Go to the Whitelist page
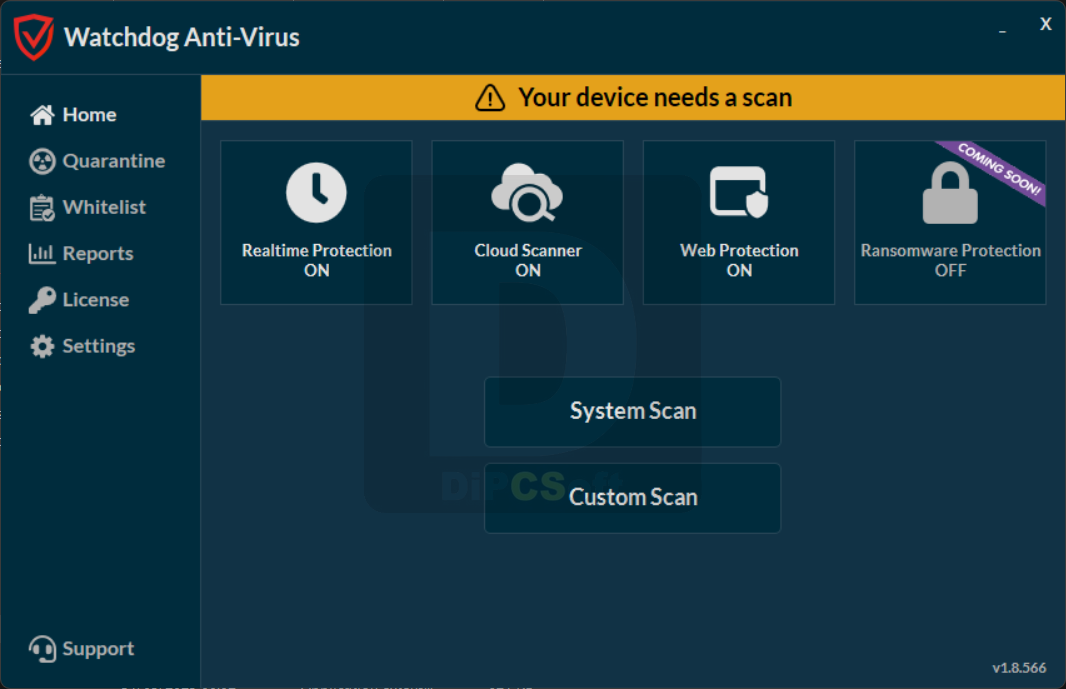 (x=88, y=207)
